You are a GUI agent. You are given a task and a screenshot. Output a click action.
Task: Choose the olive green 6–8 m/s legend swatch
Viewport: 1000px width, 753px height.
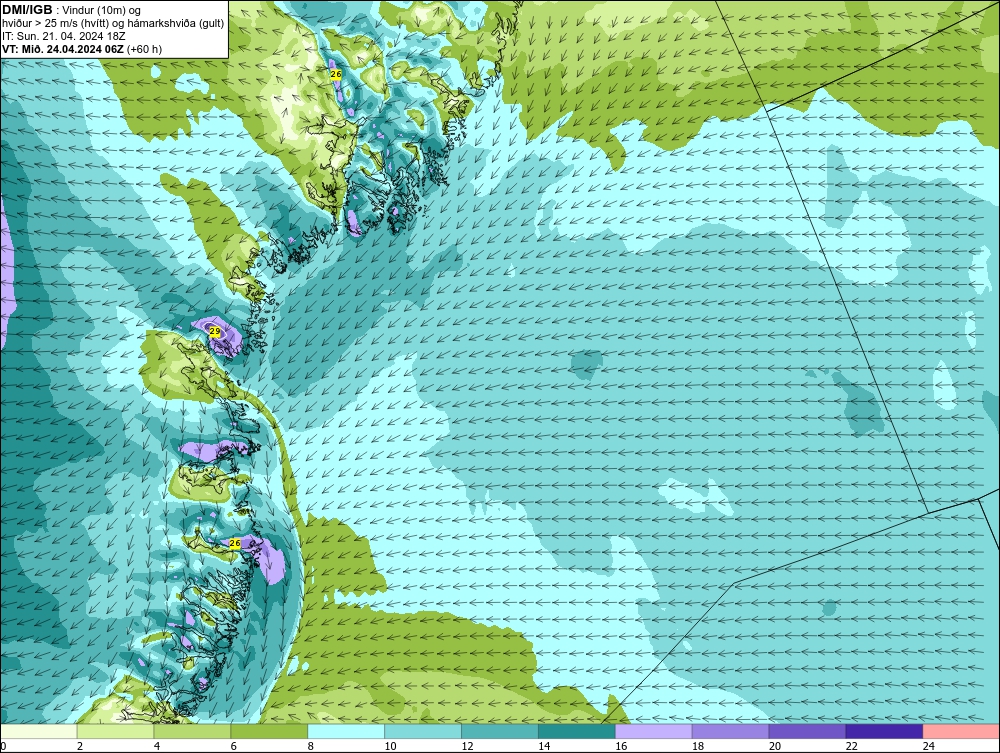(269, 731)
